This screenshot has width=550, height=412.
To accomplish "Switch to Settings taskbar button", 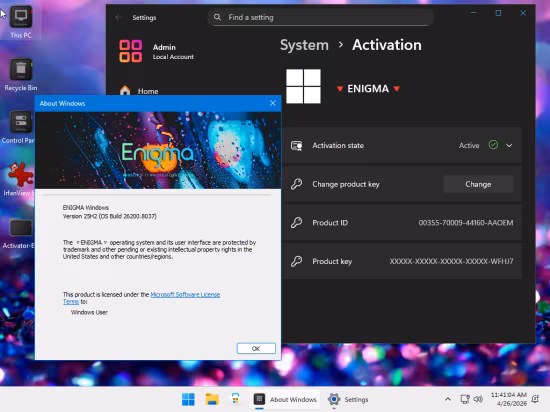I will coord(348,399).
